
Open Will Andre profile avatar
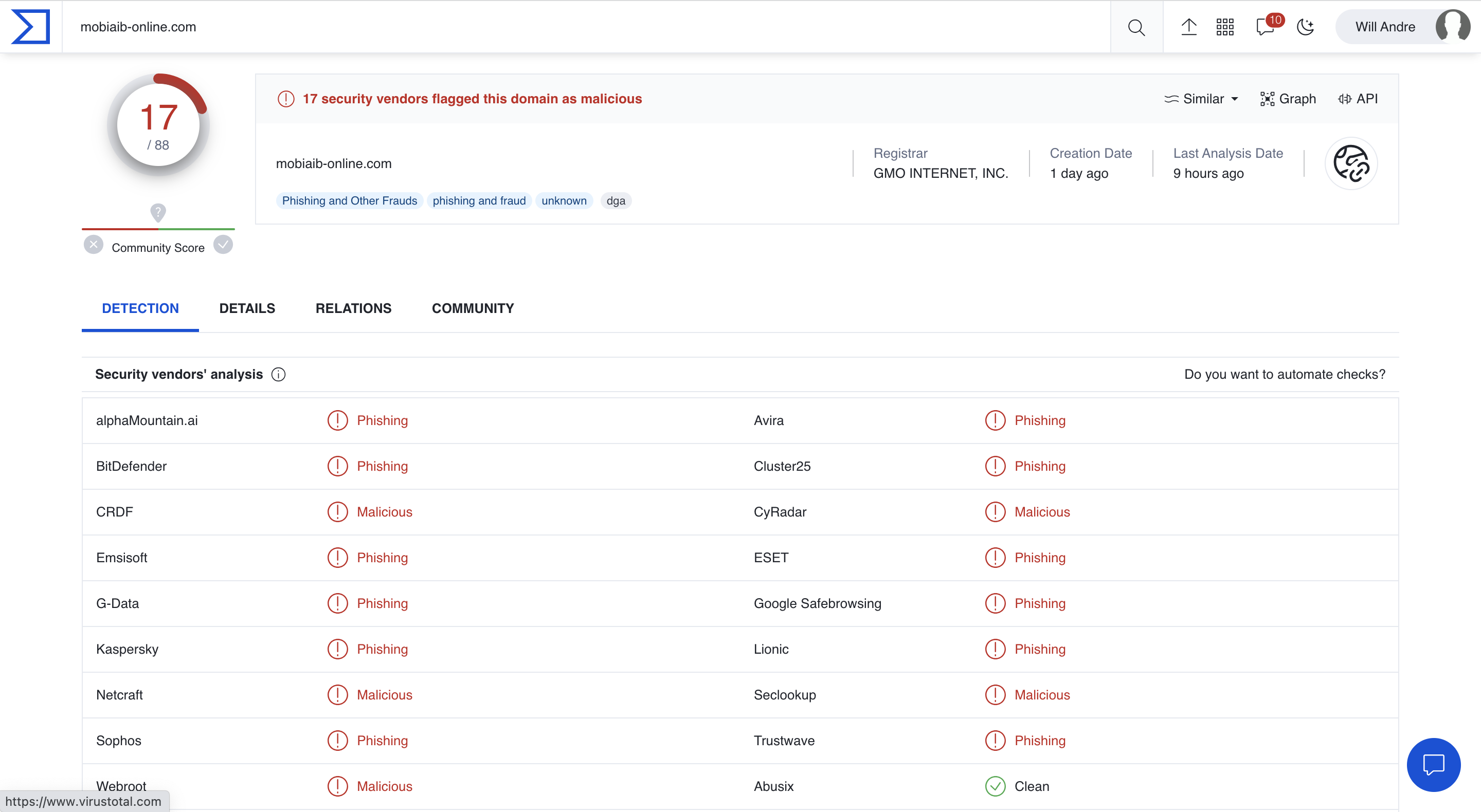1452,26
